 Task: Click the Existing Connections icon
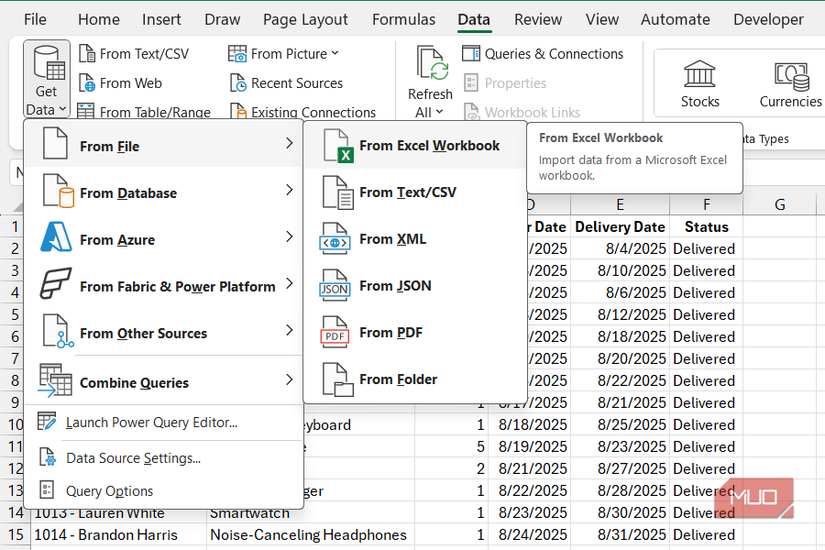(x=238, y=112)
